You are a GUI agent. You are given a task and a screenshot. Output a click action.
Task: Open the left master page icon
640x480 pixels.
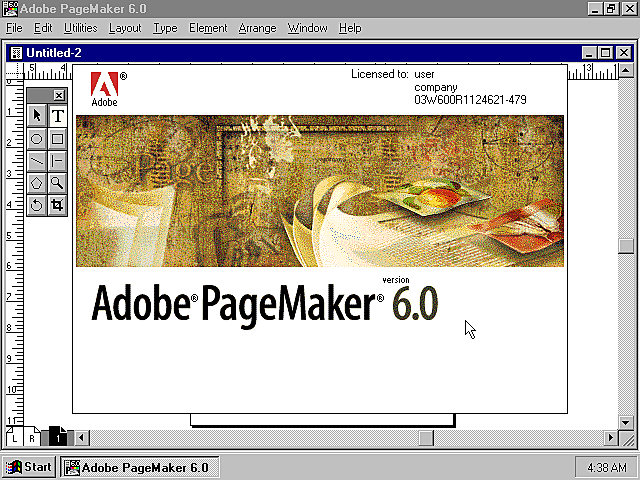14,438
